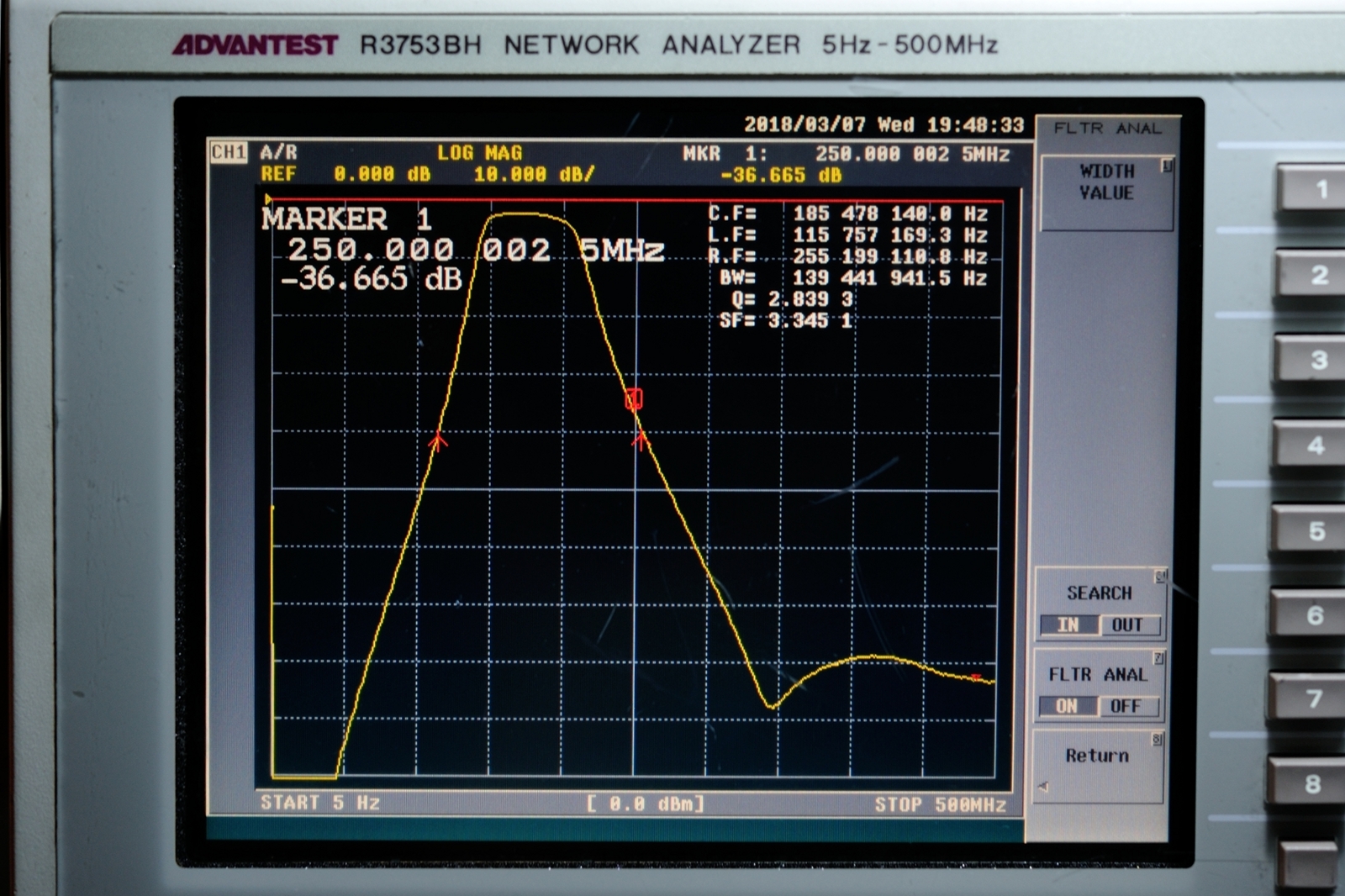The image size is (1345, 896).
Task: Set SEARCH mode to IN
Action: (x=1068, y=625)
